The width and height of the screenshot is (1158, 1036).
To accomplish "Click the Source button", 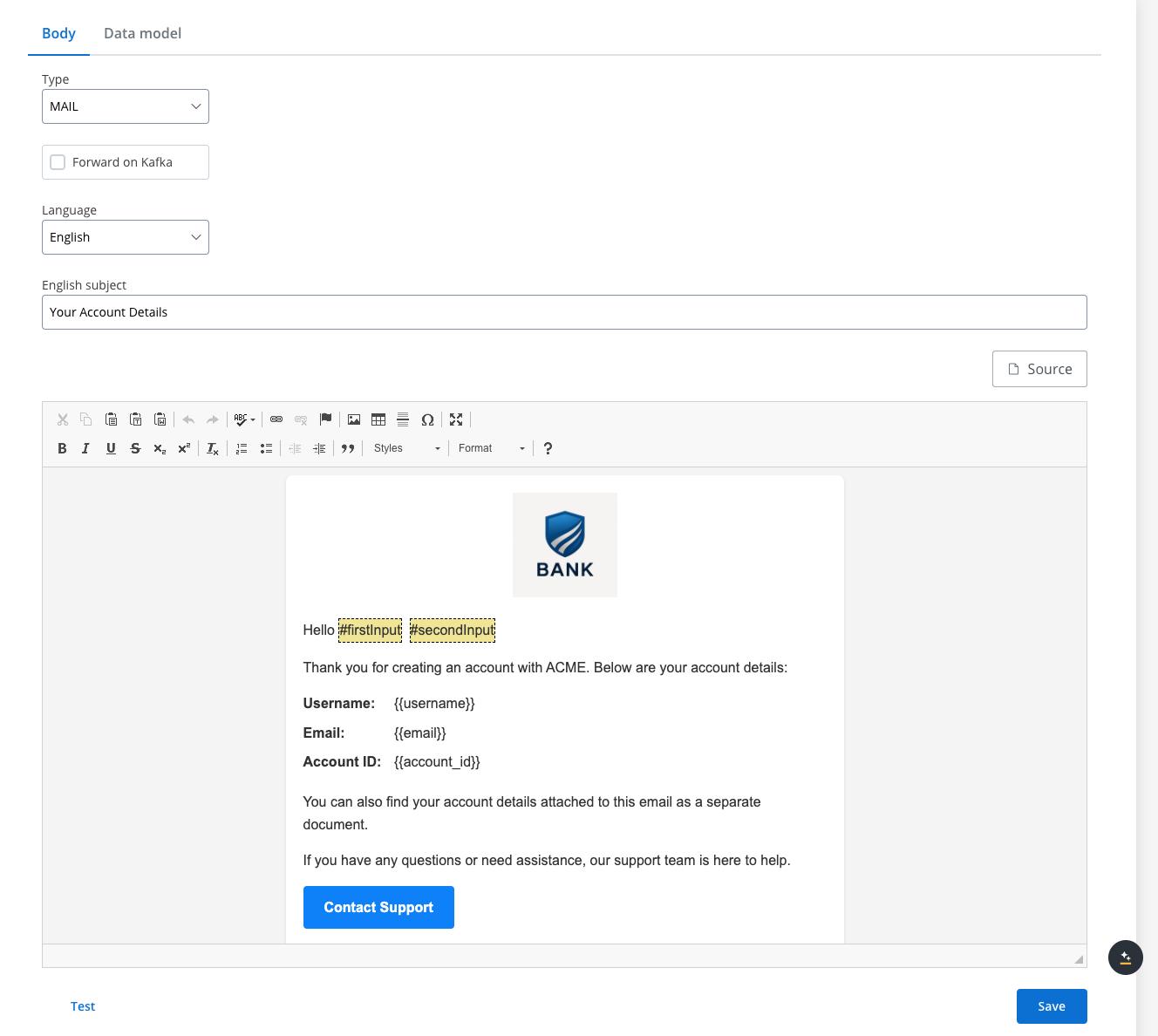I will point(1039,369).
